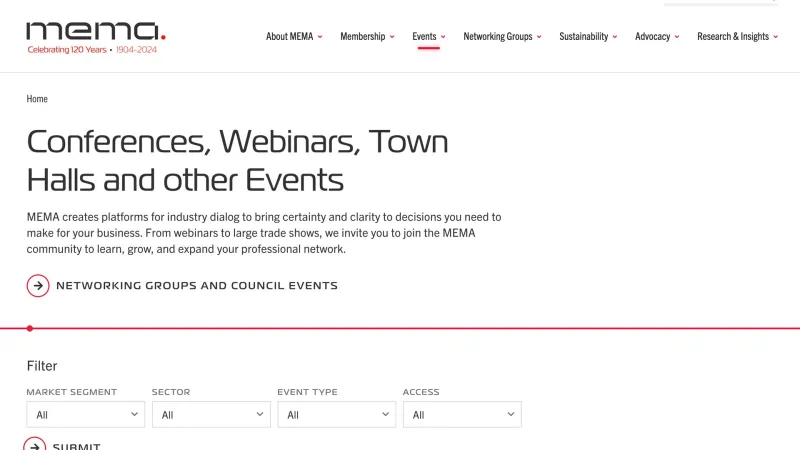Open the Events menu
Screen dimensions: 800x450
[x=429, y=36]
